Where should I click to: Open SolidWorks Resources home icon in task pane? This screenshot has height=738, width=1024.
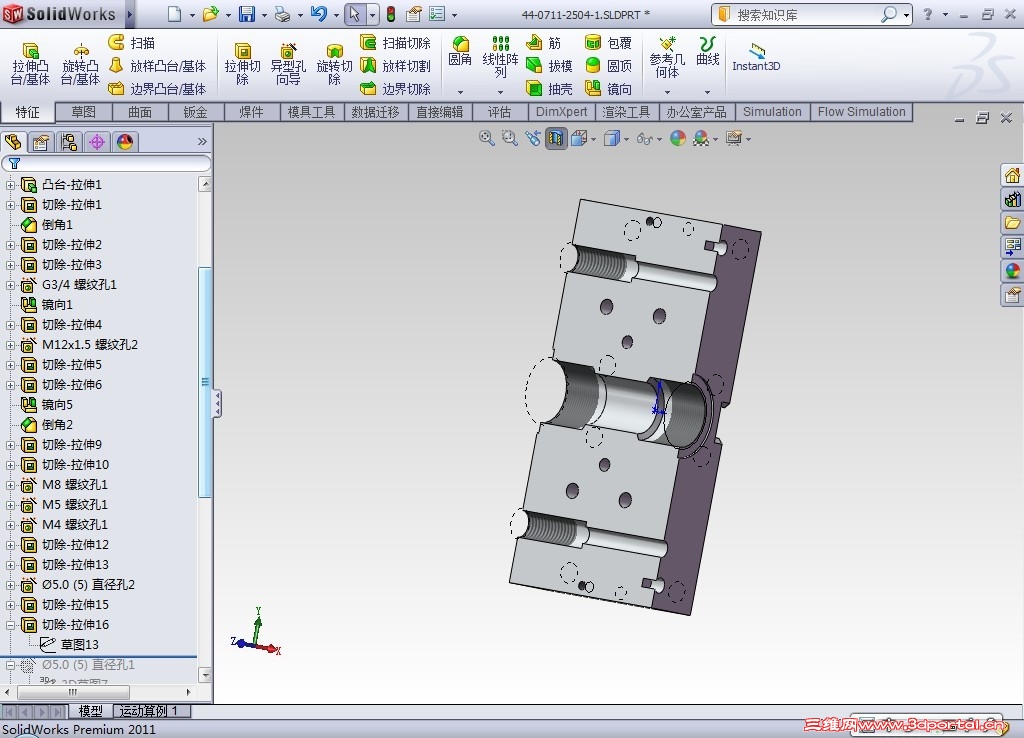(1012, 175)
